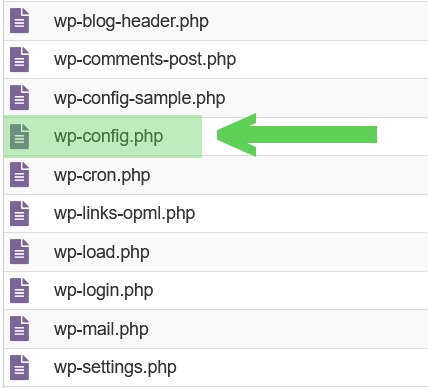Click the wp-comments-post.php file icon
Screen dimensions: 428x388
pyautogui.click(x=20, y=60)
